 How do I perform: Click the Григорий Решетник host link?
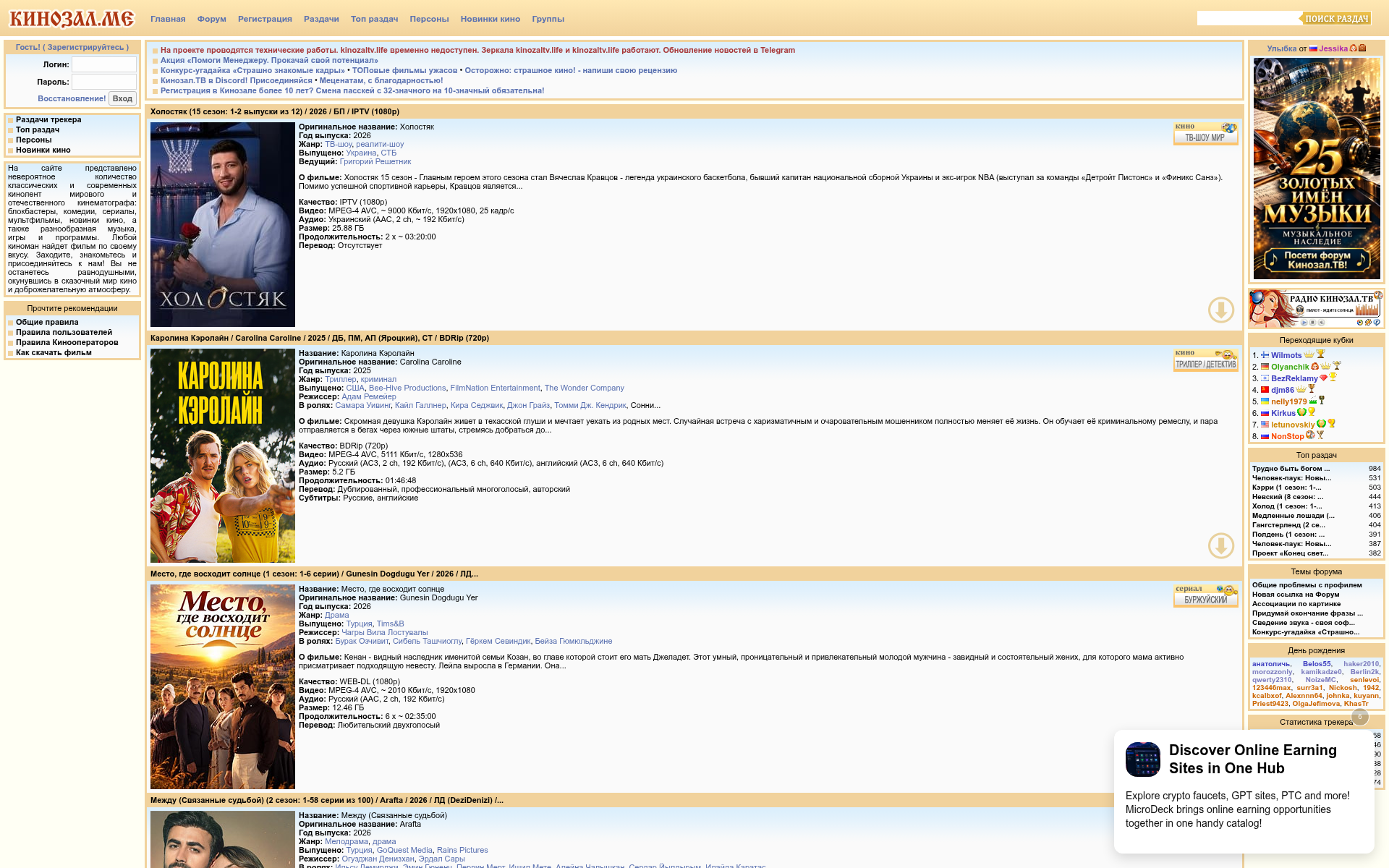point(375,161)
